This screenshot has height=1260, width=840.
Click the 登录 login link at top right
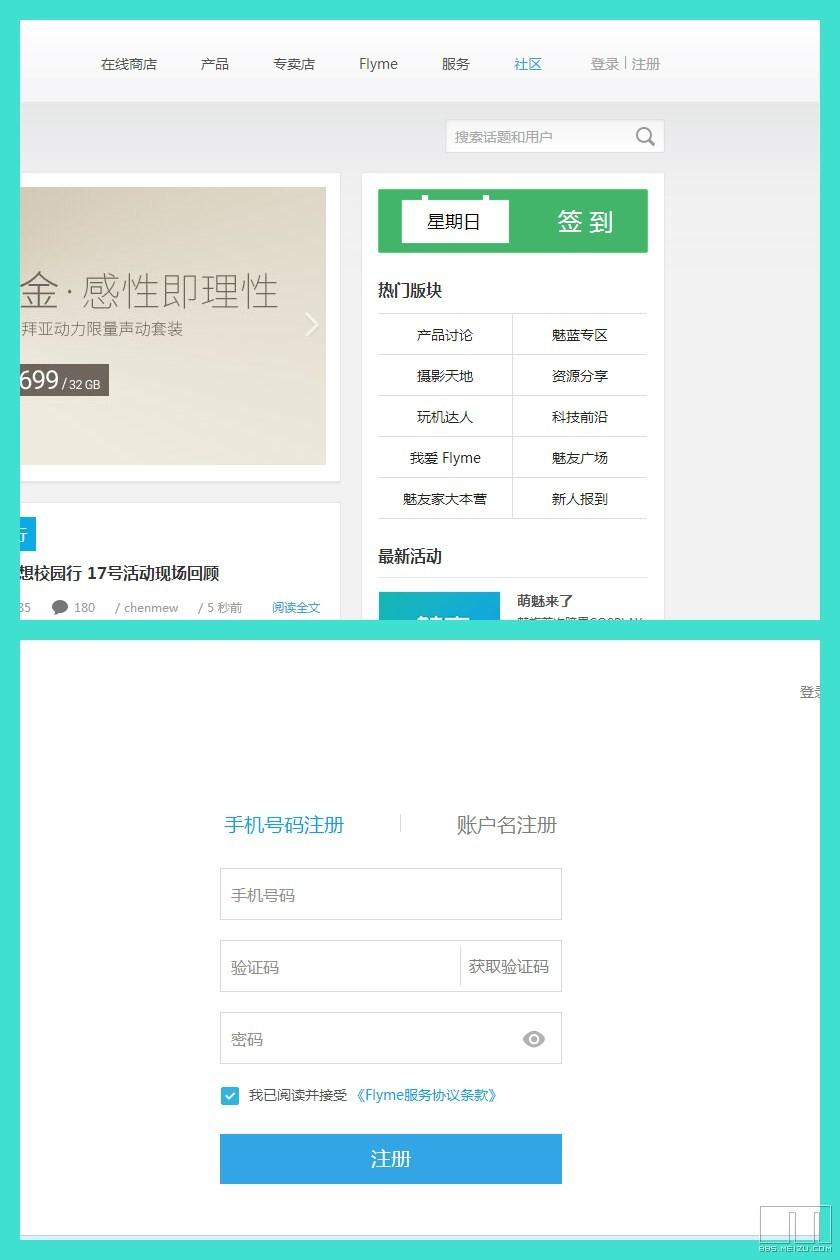[604, 64]
